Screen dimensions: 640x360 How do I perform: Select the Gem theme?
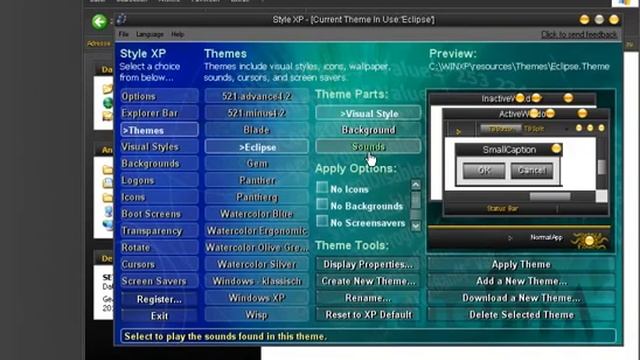pyautogui.click(x=256, y=164)
